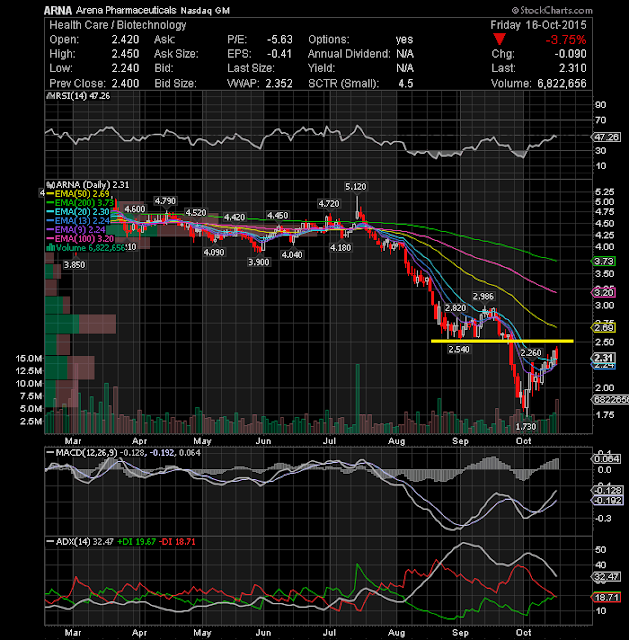Click the -0.192 MACD signal axis tag
Viewport: 629px width, 640px height.
(607, 500)
